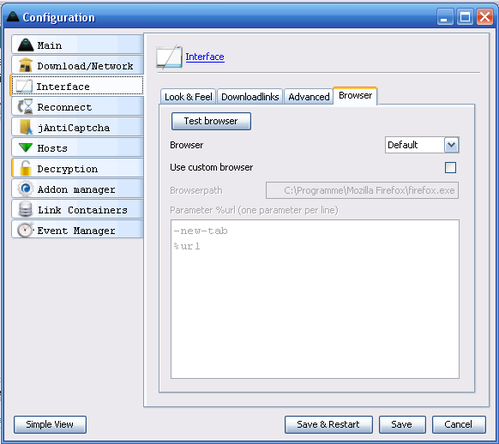Open the Event Manager section
The width and height of the screenshot is (499, 444).
click(77, 230)
